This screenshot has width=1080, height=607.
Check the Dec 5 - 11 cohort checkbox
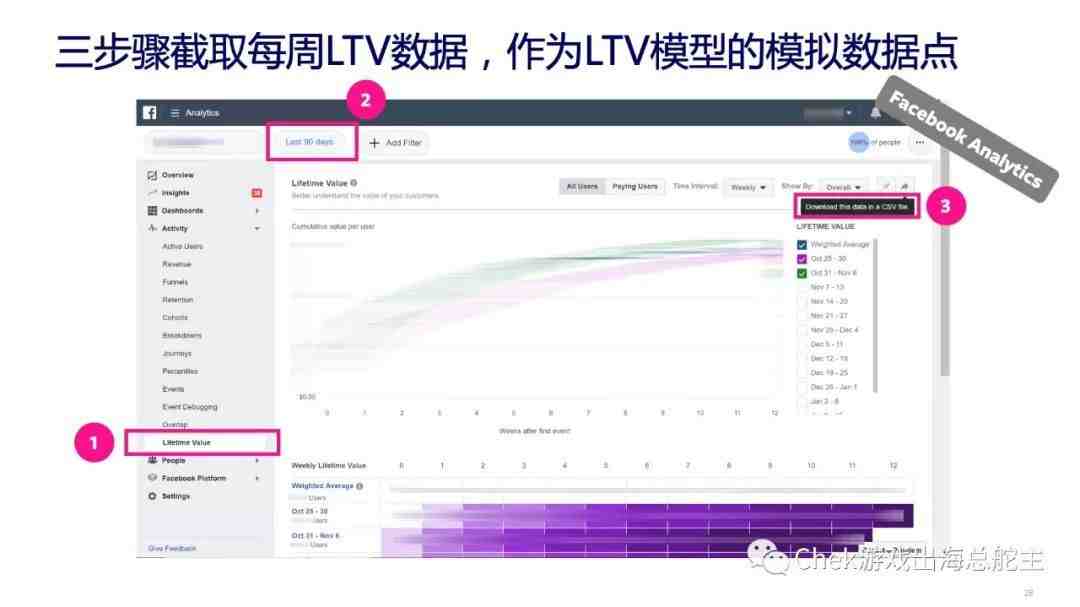coord(802,344)
